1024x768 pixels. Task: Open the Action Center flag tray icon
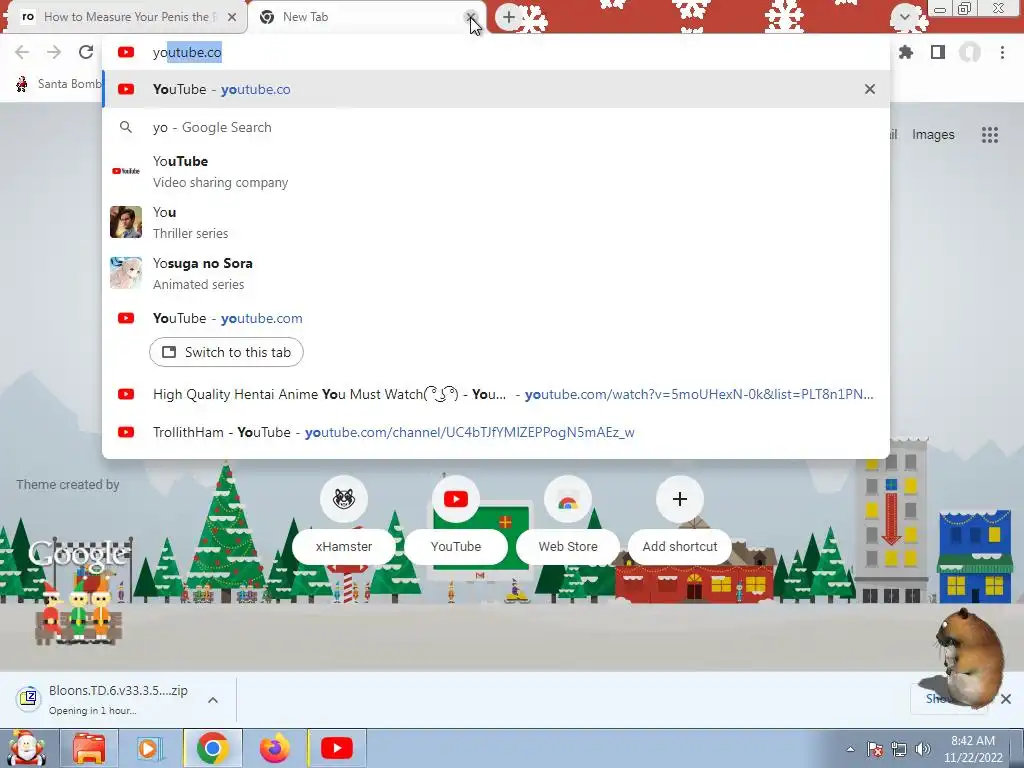875,750
